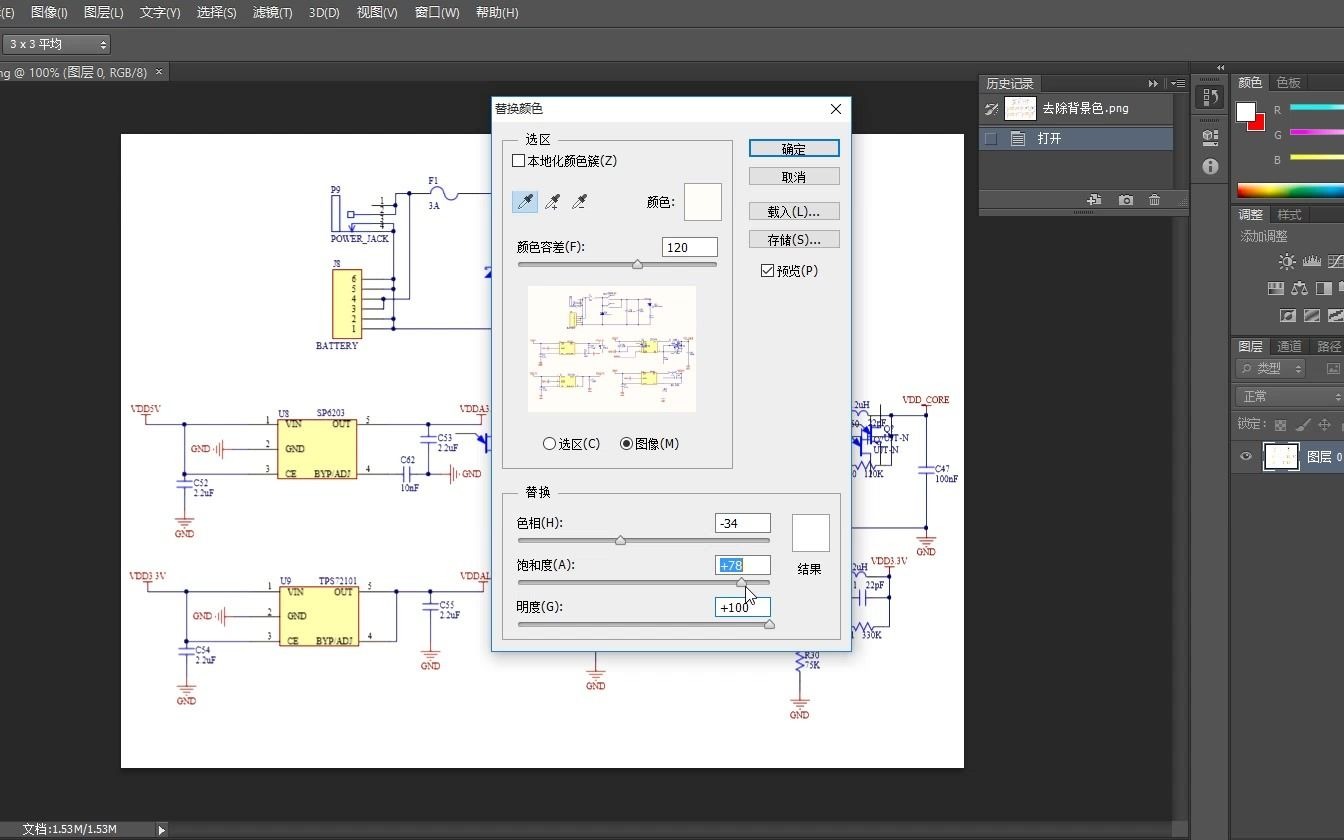Screen dimensions: 1344x840
Task: Click the color spectrum ramp
Action: 1290,190
